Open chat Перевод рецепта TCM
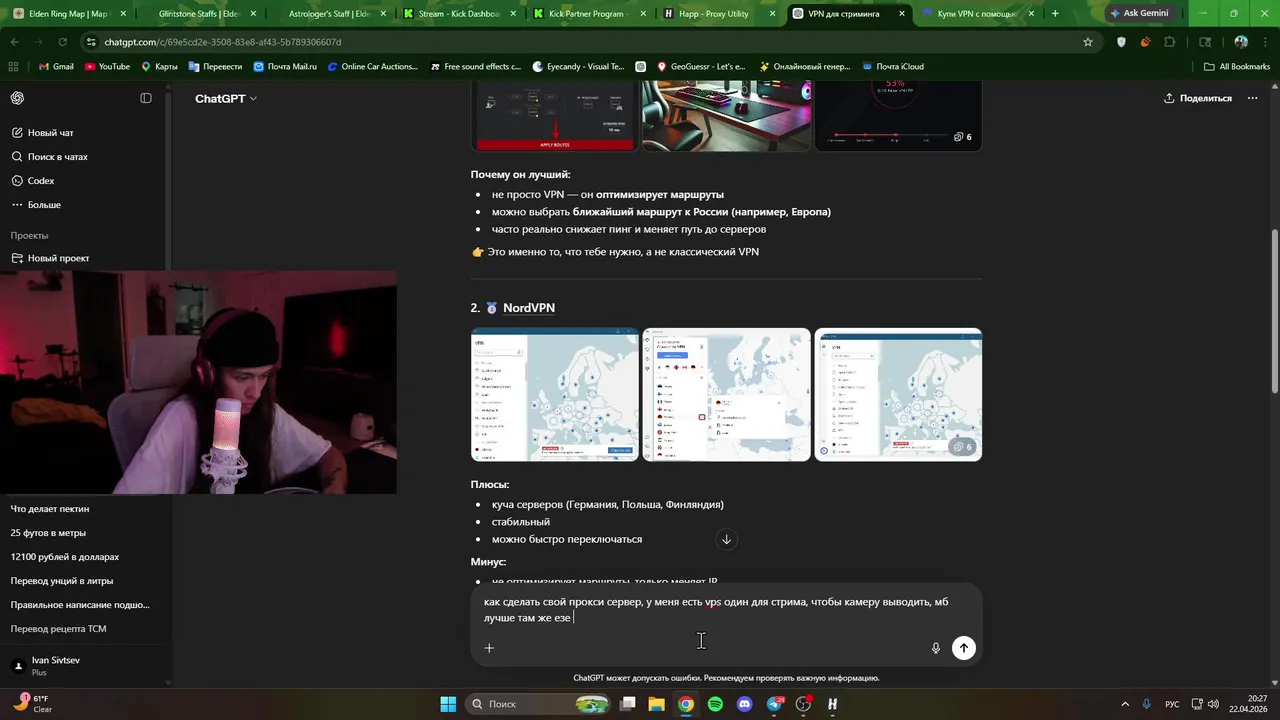This screenshot has height=720, width=1280. [58, 629]
